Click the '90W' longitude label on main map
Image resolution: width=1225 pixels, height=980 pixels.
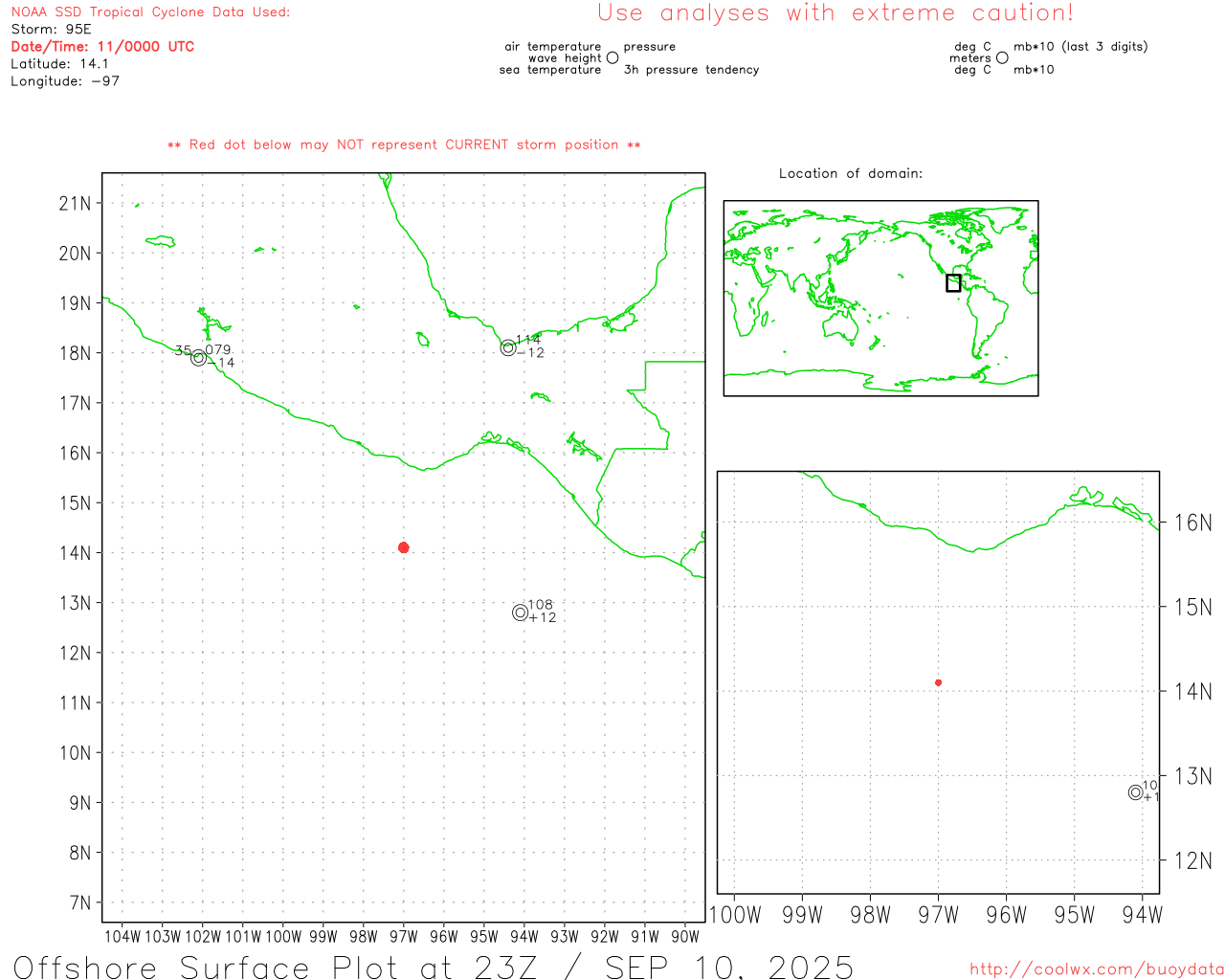pyautogui.click(x=685, y=937)
